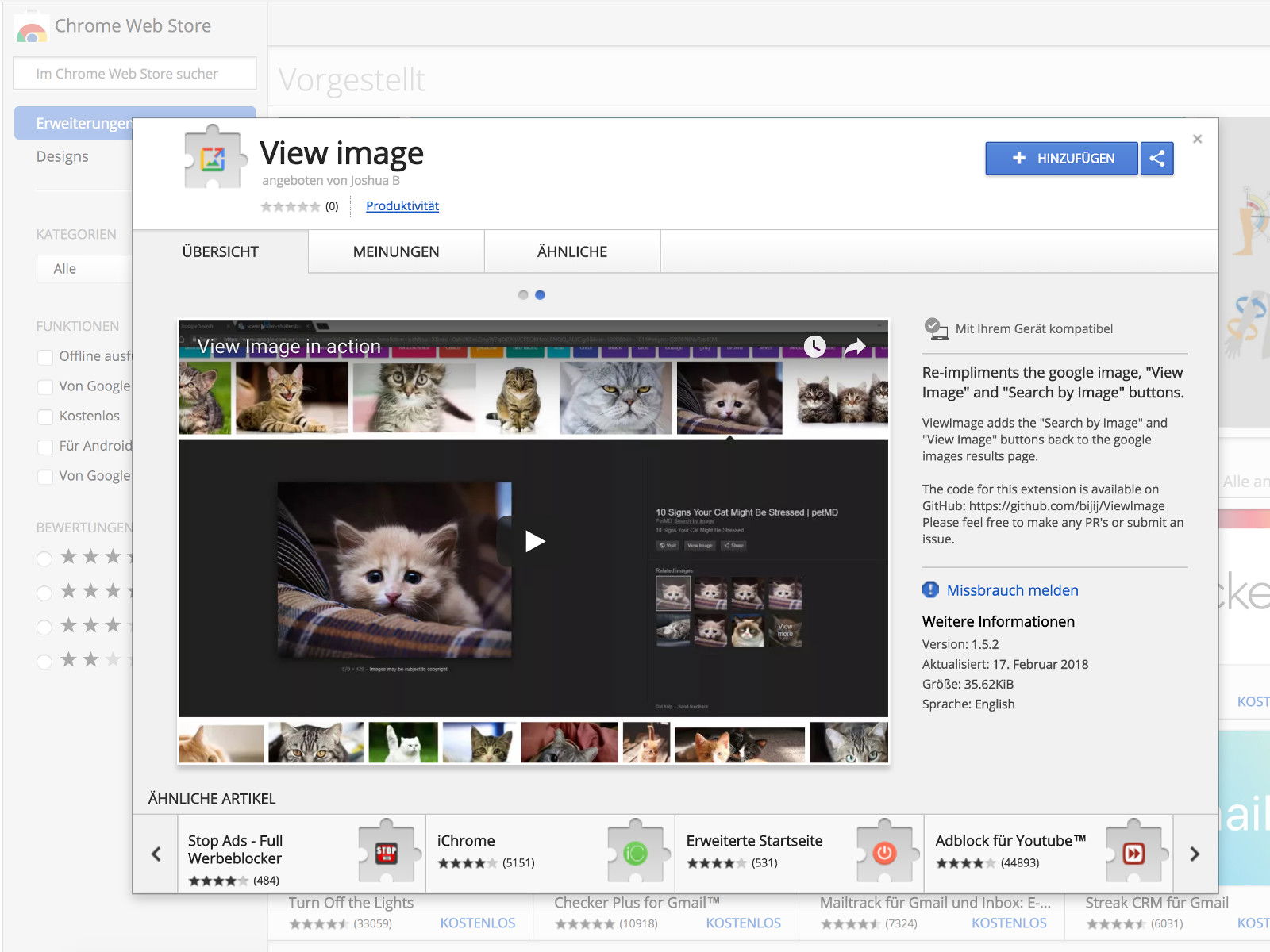Add extension with Hinzufügen button

click(x=1061, y=159)
